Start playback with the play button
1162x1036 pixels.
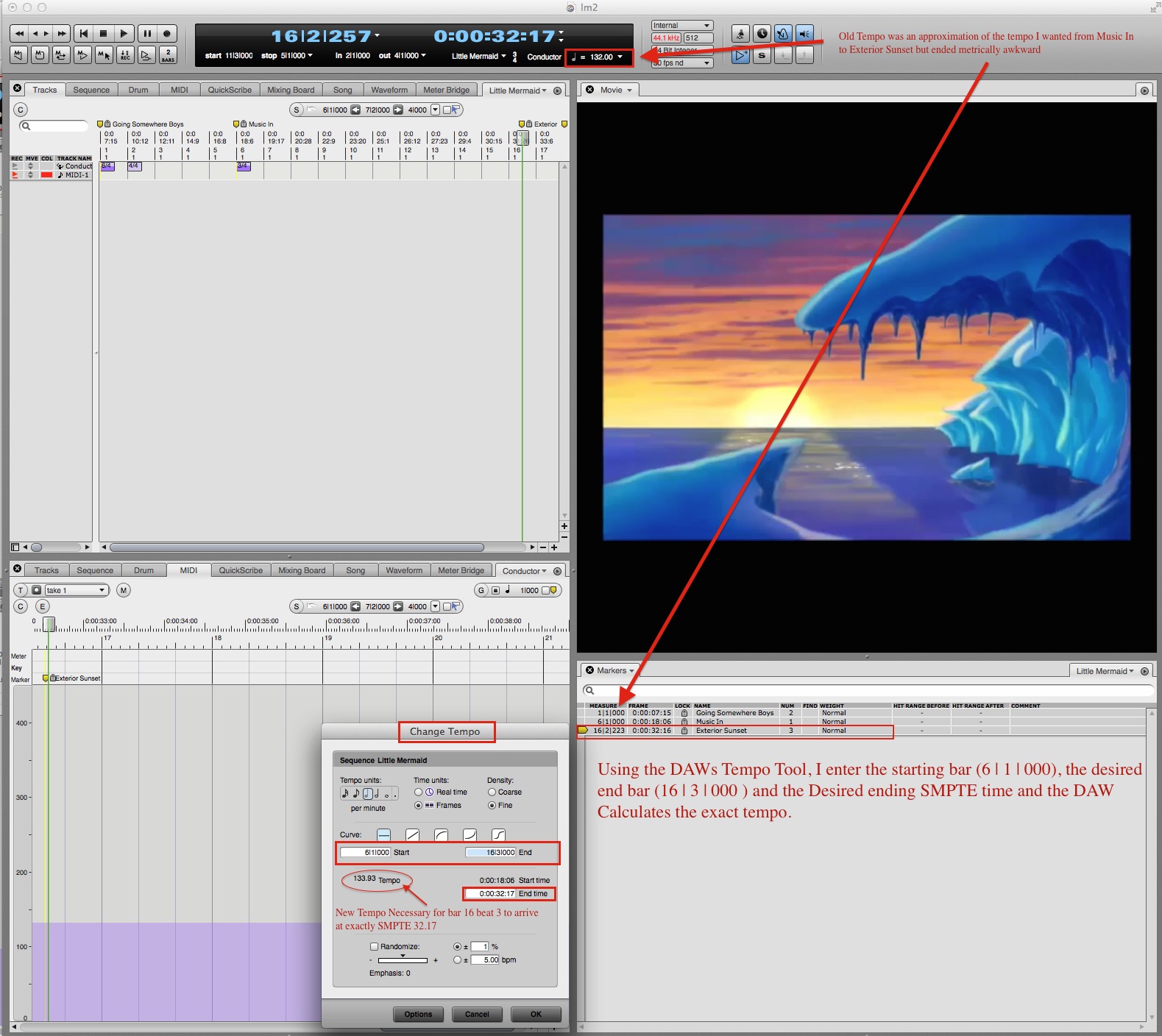(x=124, y=33)
